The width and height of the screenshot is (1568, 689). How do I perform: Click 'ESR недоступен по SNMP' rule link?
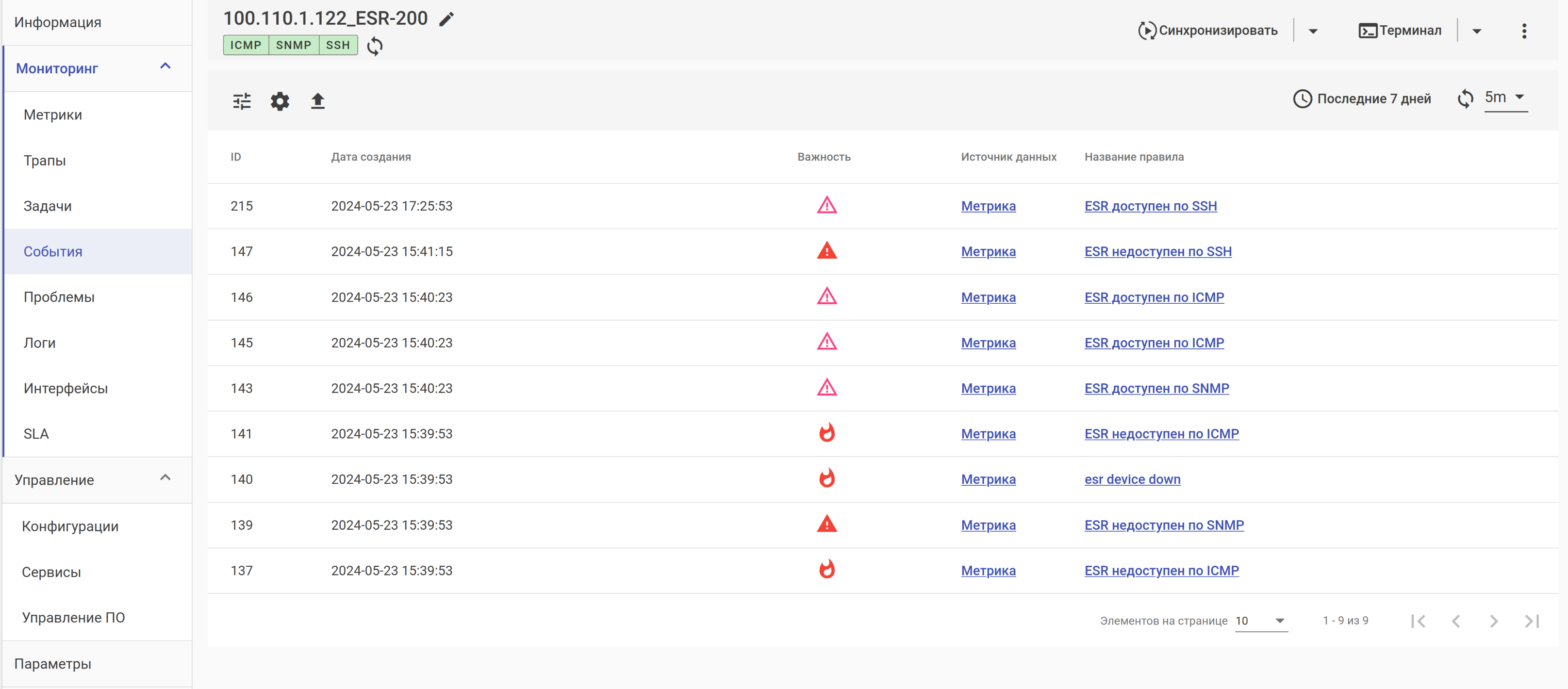(1163, 525)
